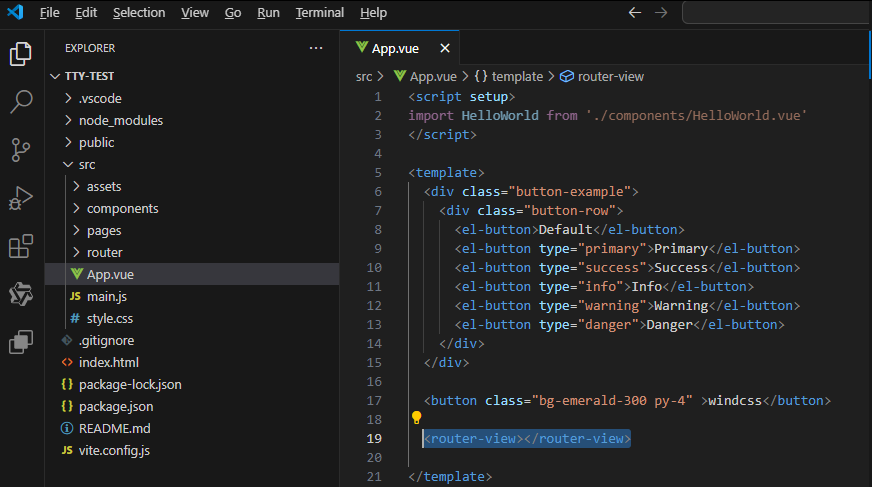
Task: Close the App.vue editor tab
Action: 445,48
